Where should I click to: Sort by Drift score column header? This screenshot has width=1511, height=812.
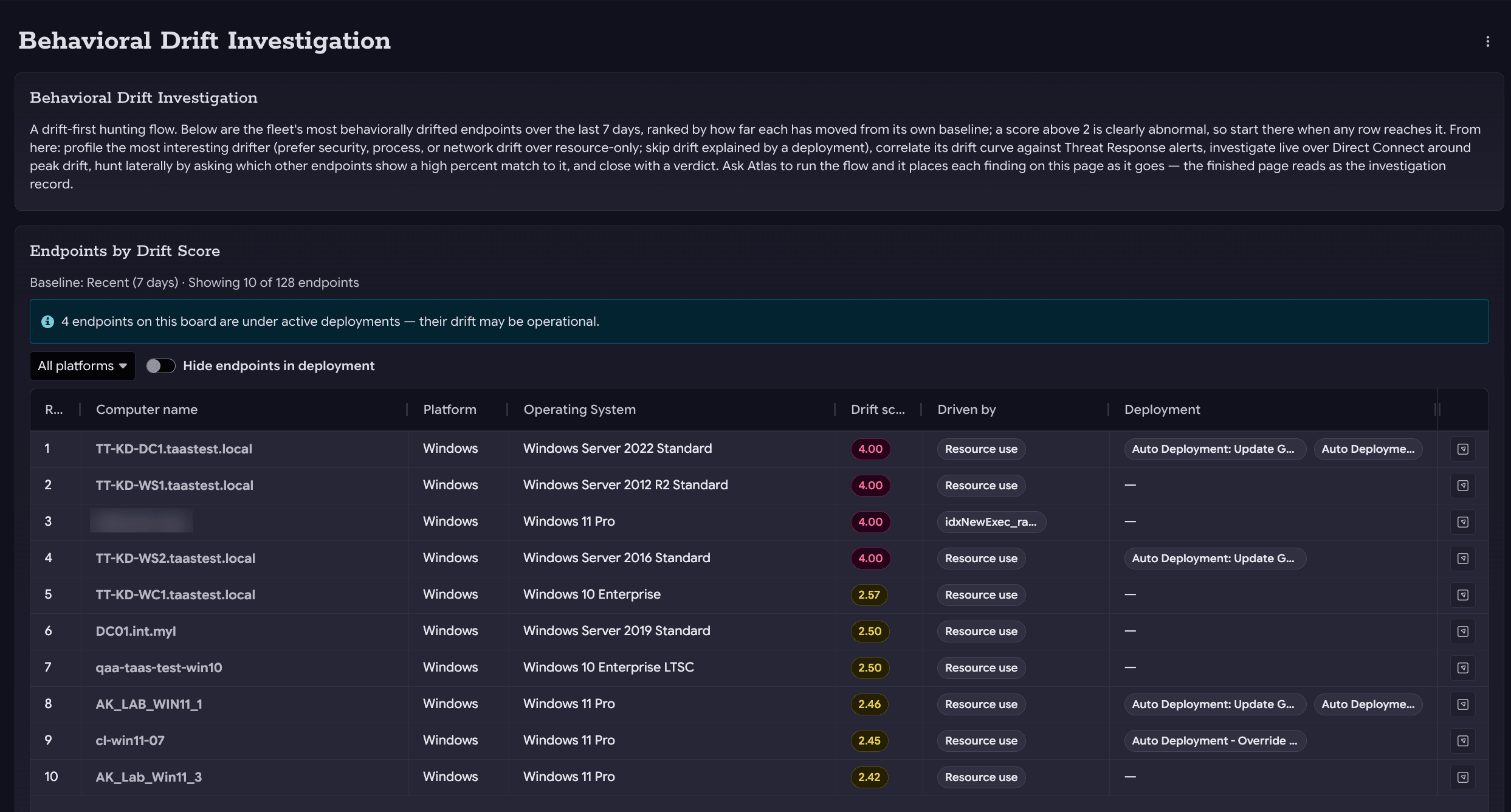pos(878,410)
